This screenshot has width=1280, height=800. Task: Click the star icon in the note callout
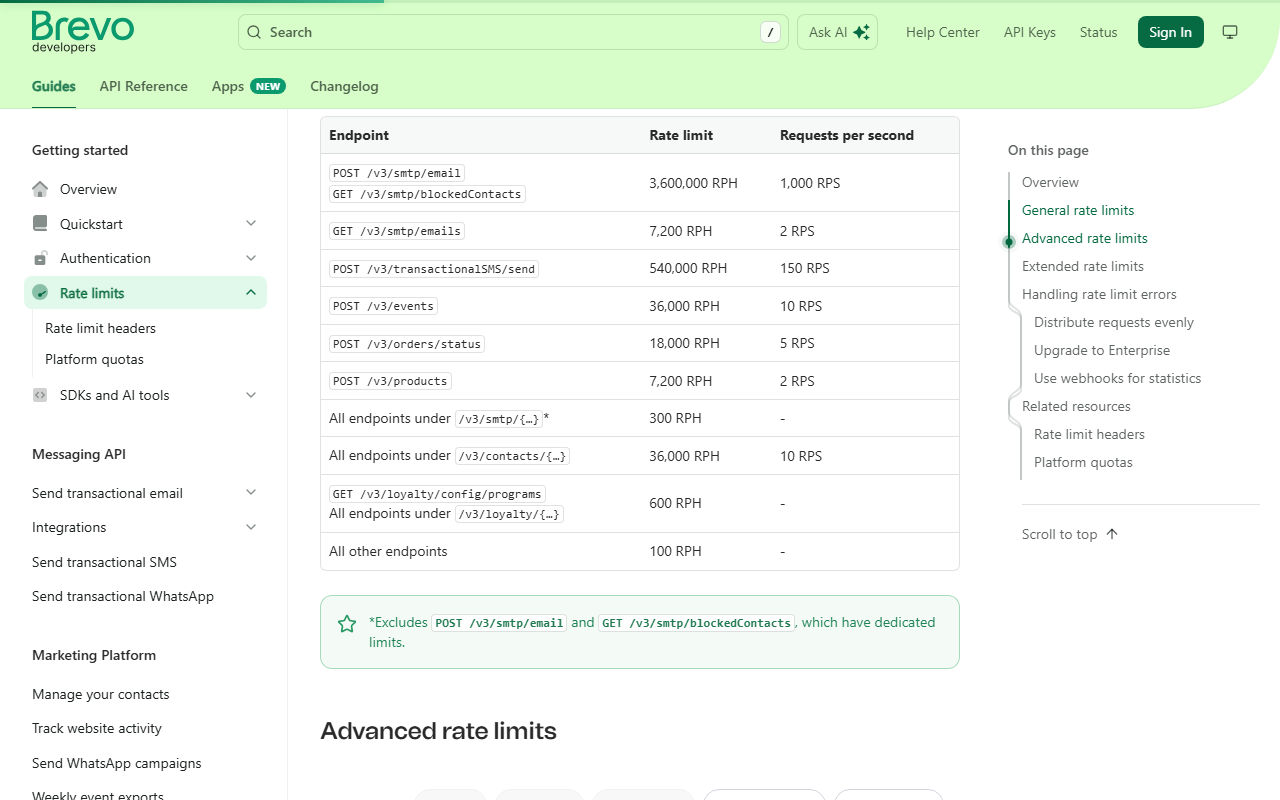[347, 624]
